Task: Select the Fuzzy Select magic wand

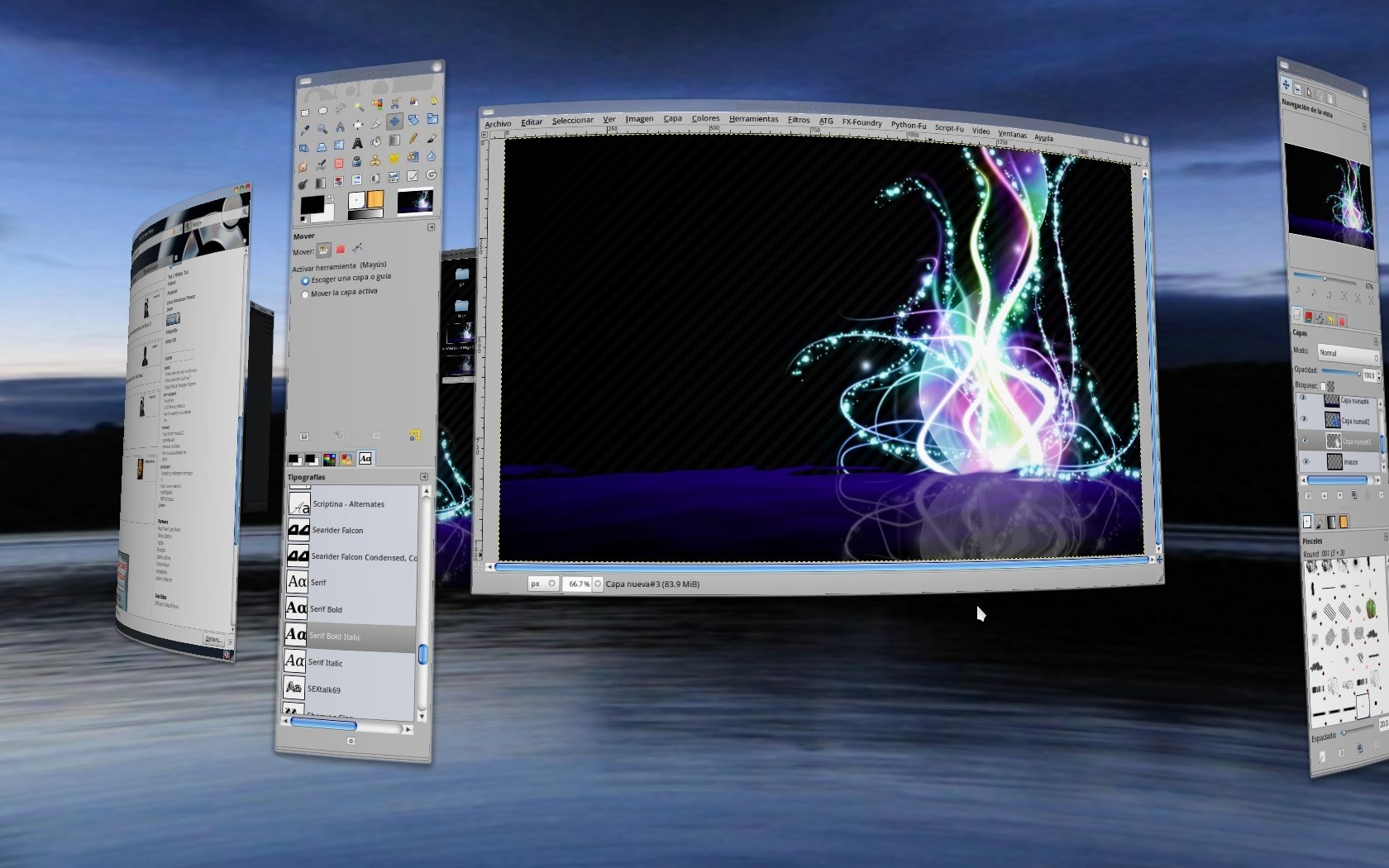Action: pyautogui.click(x=360, y=107)
